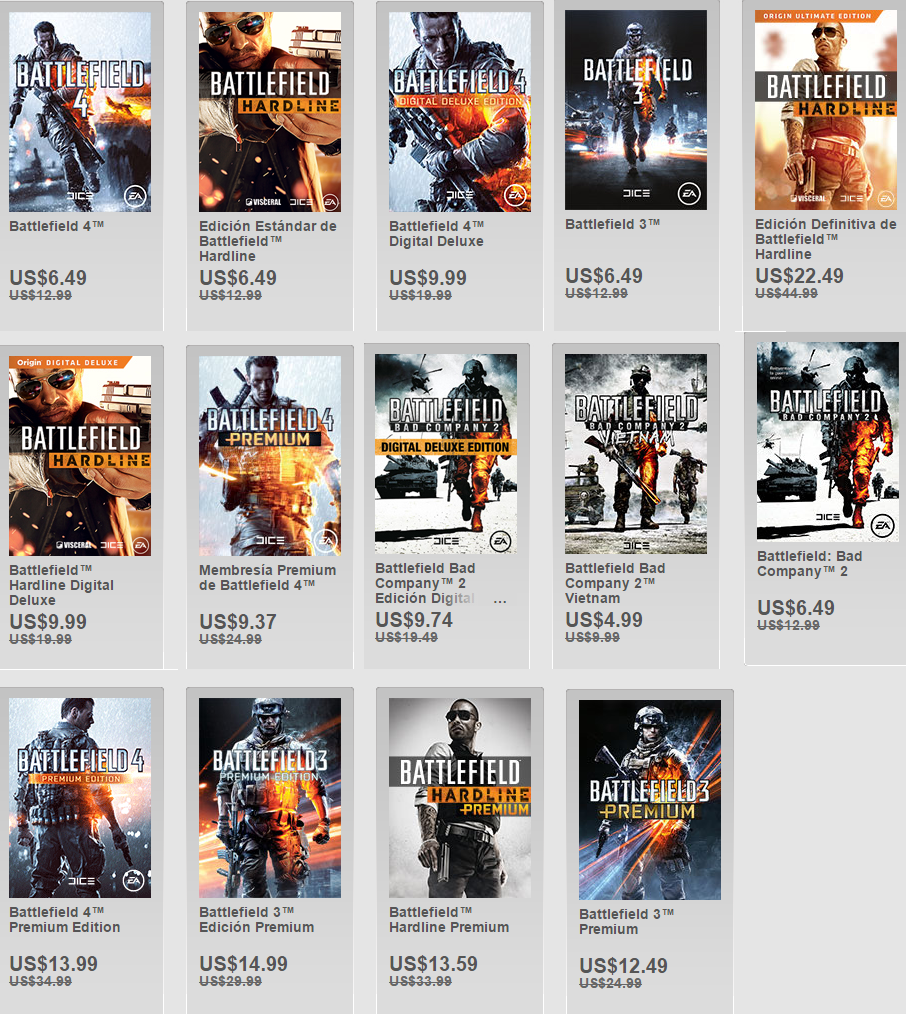The width and height of the screenshot is (906, 1014).
Task: Click the ellipsis after 'Edición Digital'
Action: tap(500, 601)
